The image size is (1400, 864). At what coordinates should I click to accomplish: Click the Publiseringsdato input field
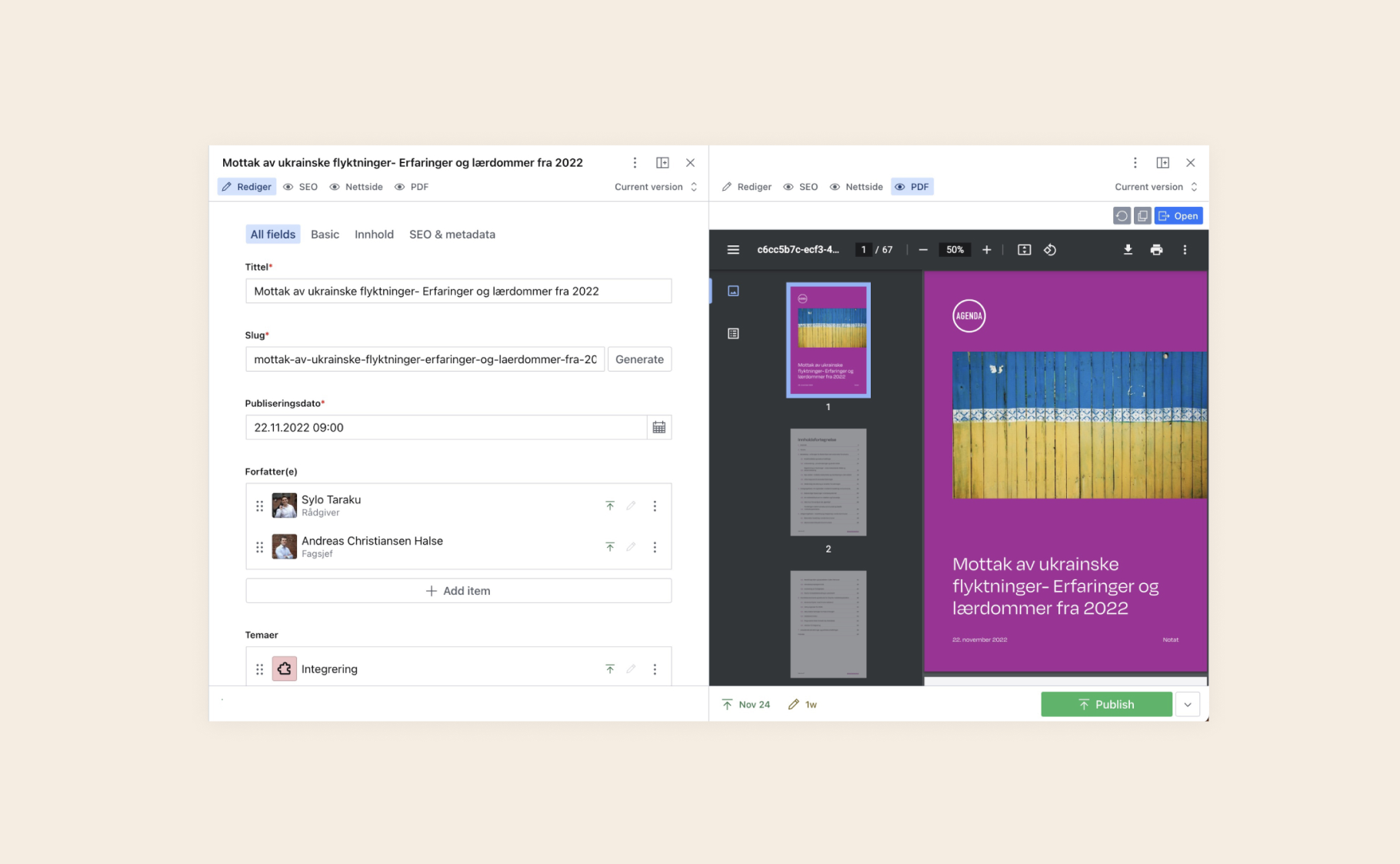click(x=446, y=427)
